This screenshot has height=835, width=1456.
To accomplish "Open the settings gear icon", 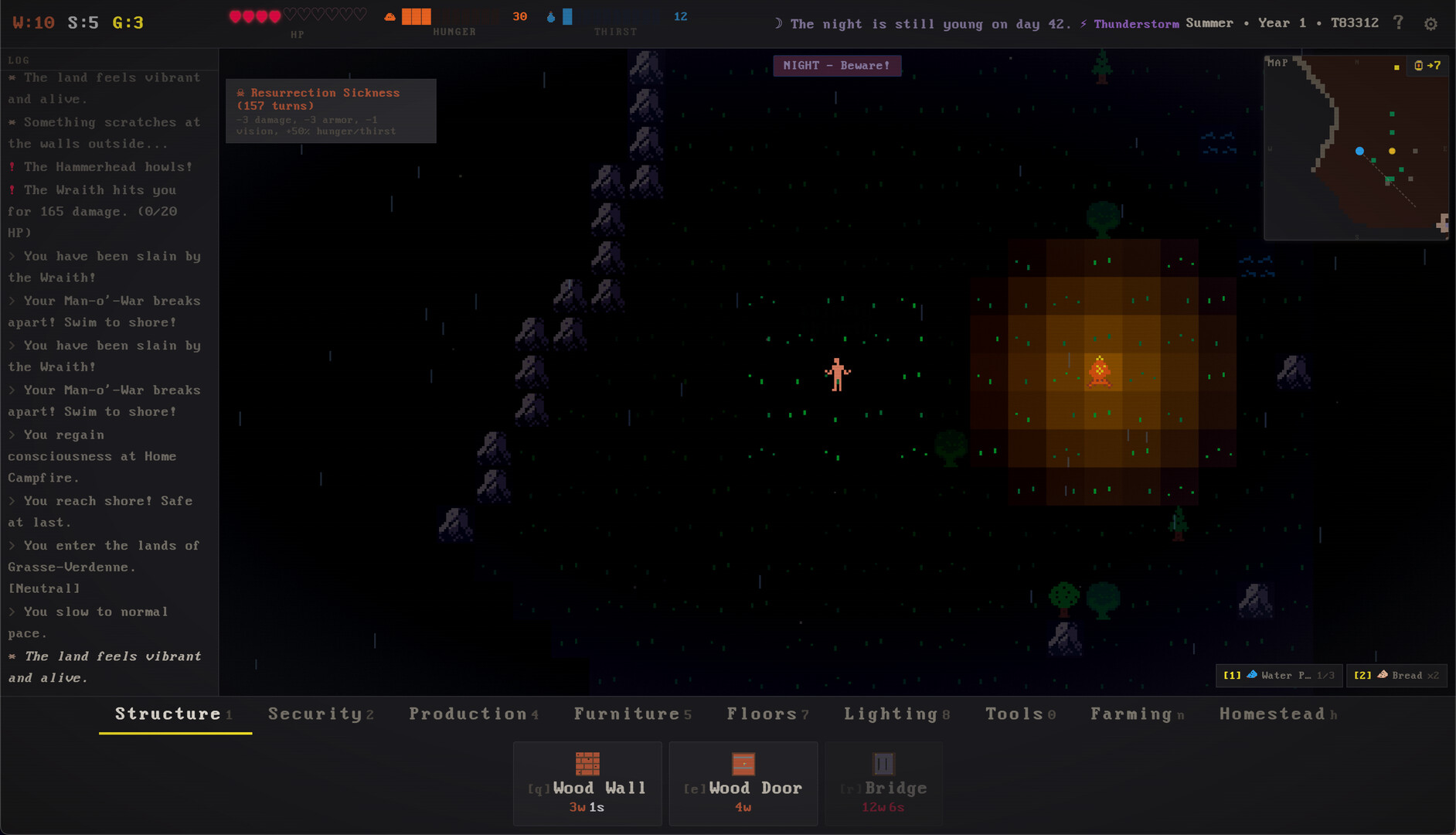I will 1432,24.
